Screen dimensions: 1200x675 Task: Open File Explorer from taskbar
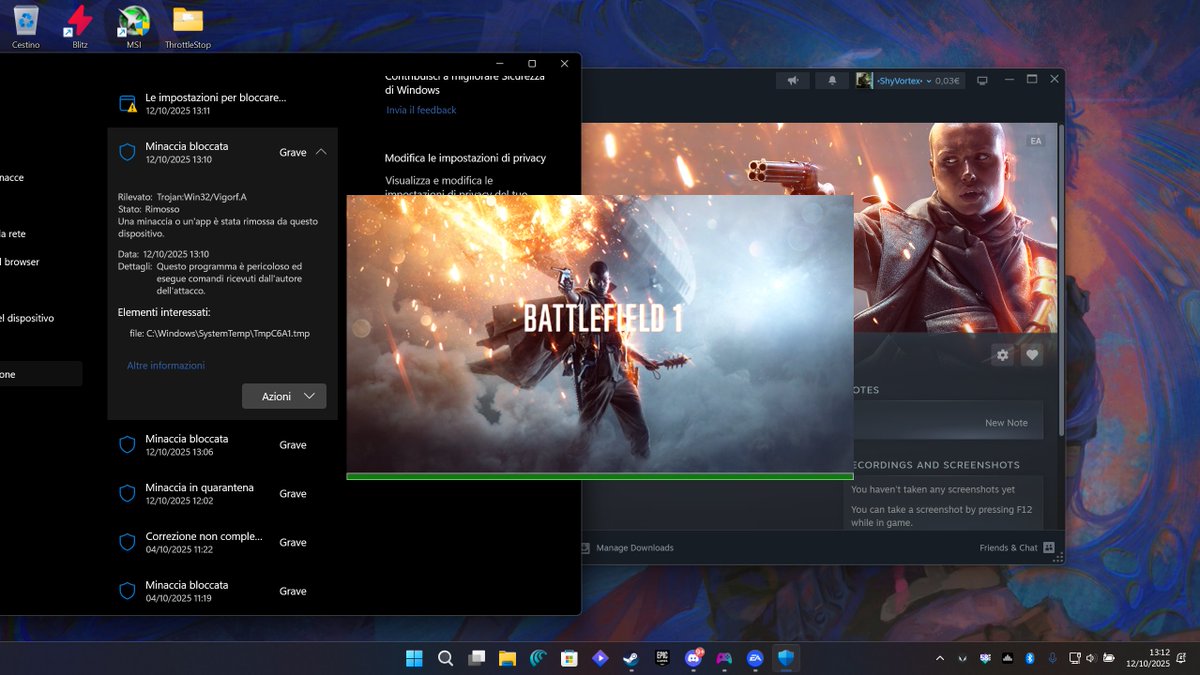click(x=507, y=658)
